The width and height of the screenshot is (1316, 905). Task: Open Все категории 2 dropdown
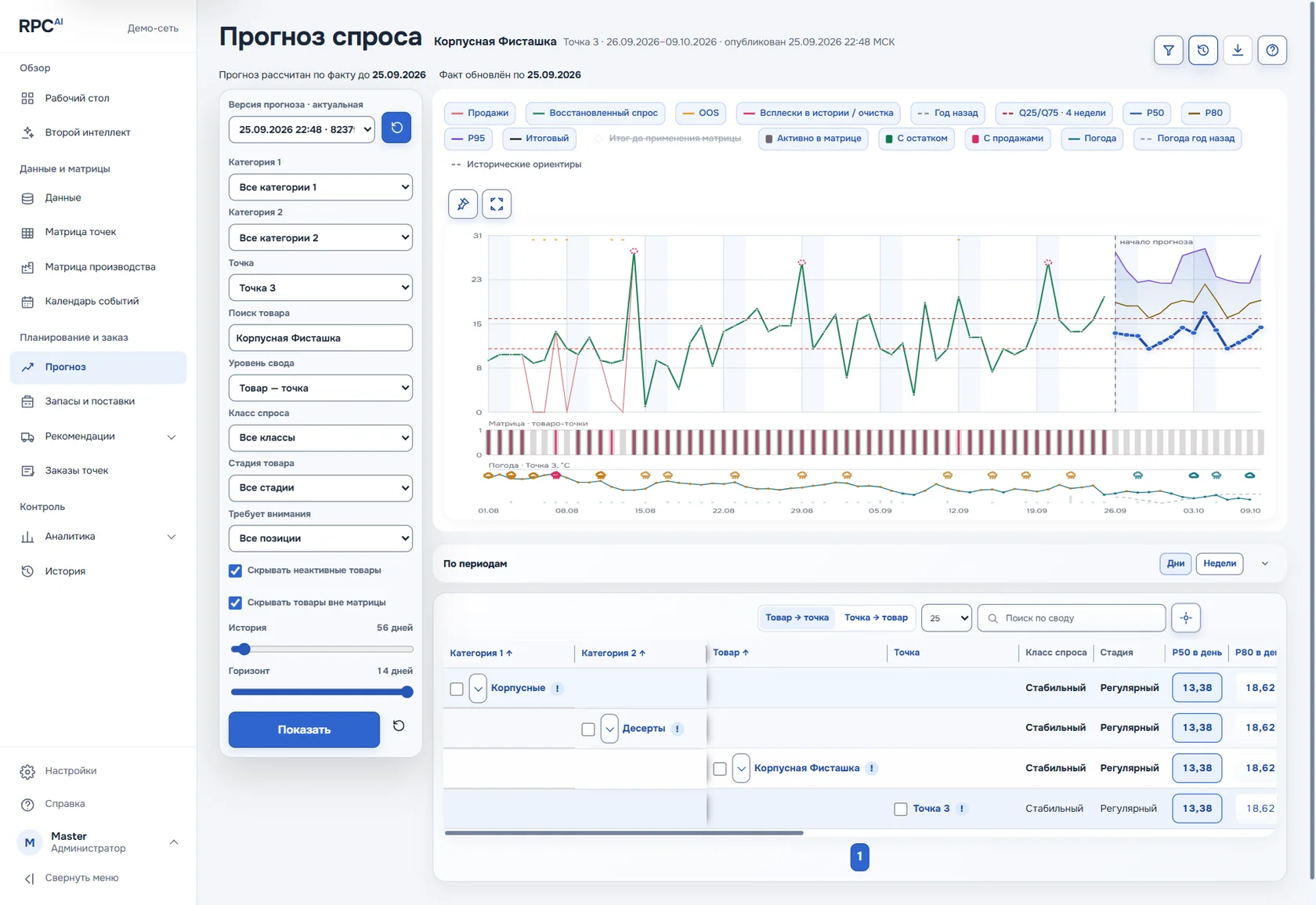click(320, 237)
